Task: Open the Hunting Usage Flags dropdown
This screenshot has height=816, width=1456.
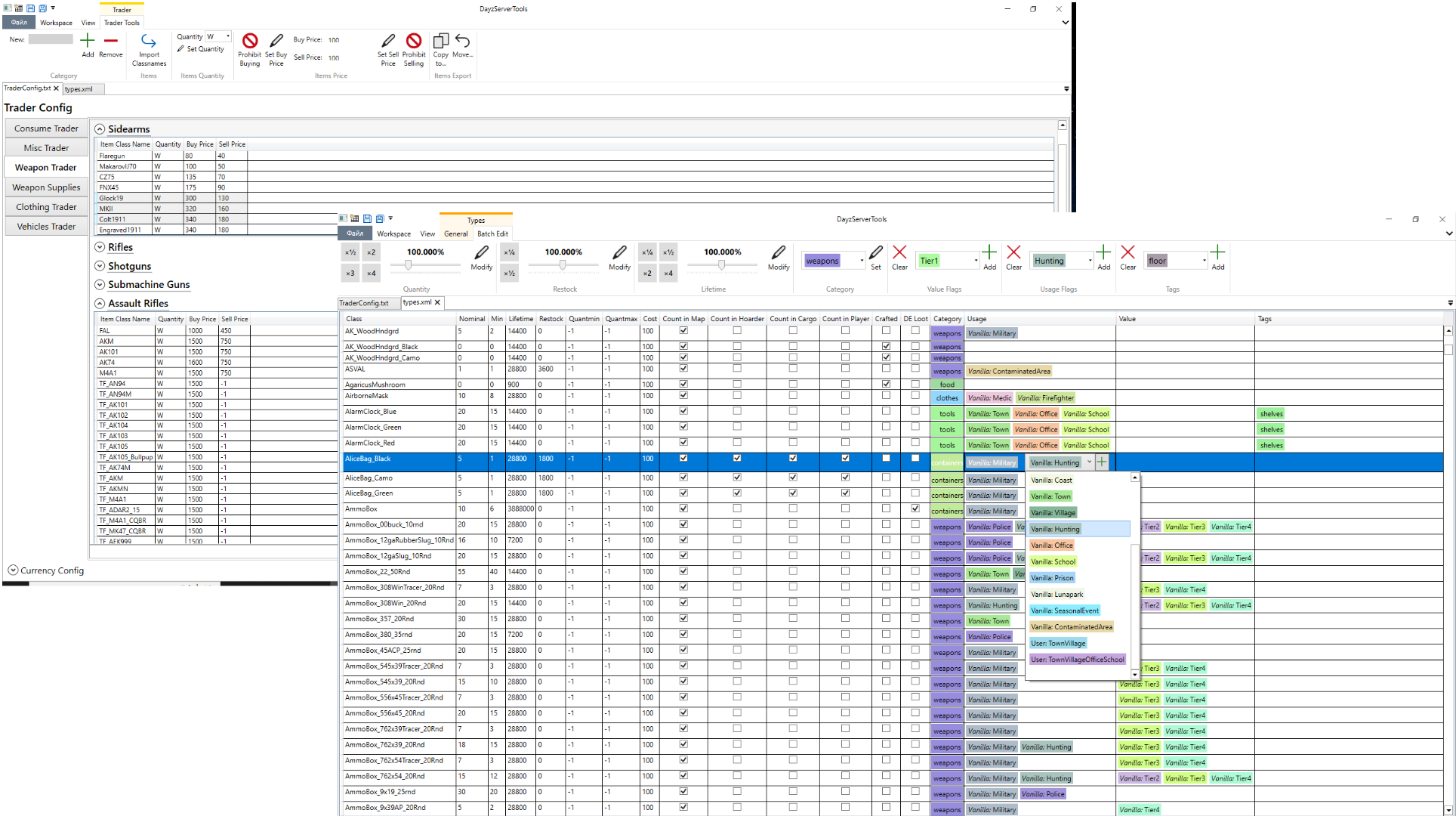Action: point(1090,261)
